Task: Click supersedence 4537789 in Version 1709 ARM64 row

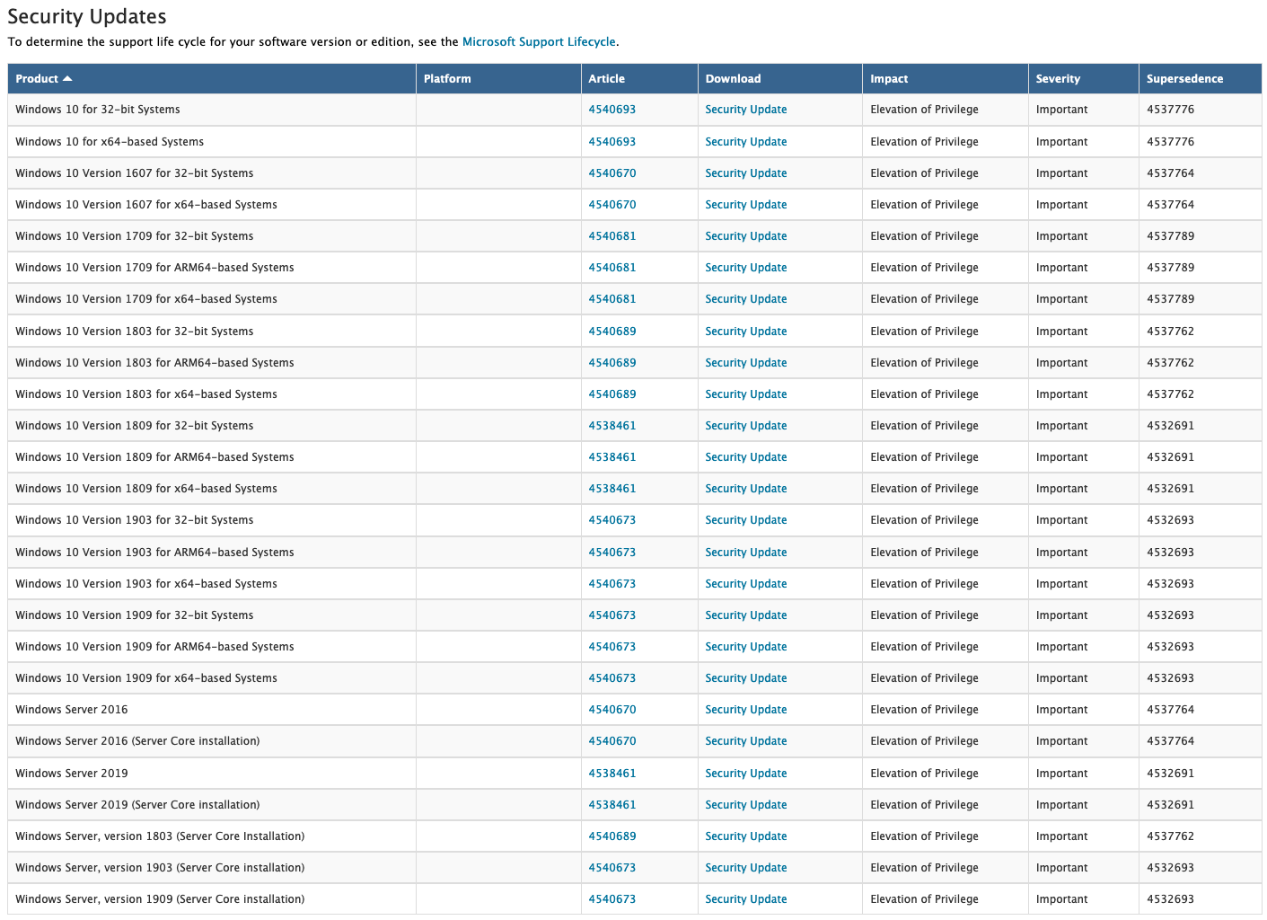Action: tap(1170, 268)
